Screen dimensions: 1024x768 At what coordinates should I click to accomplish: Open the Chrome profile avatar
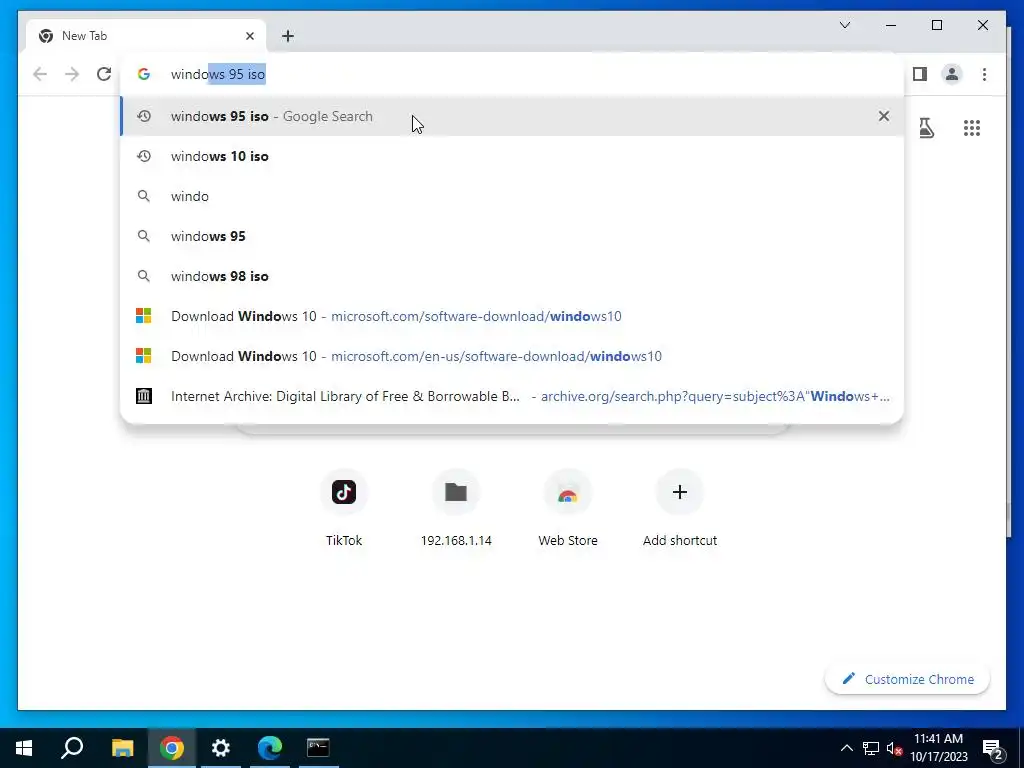click(952, 74)
